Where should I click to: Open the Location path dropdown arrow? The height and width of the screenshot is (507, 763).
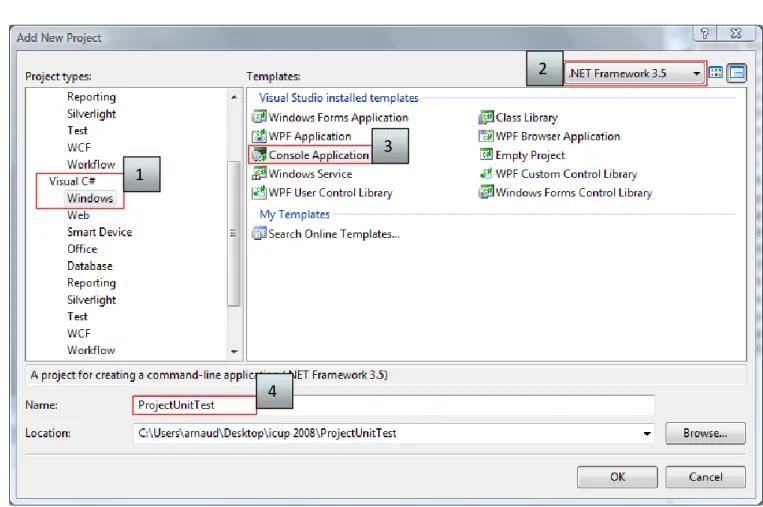click(x=647, y=433)
